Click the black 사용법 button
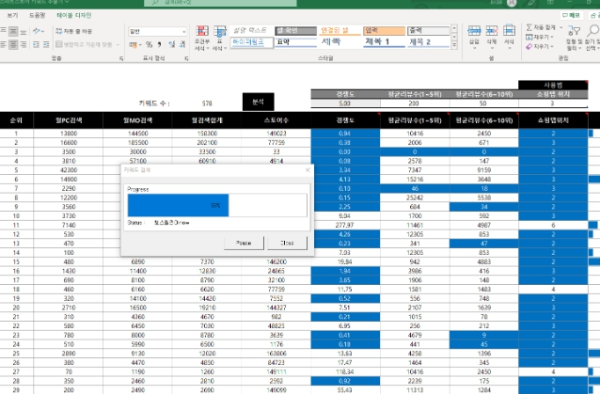This screenshot has width=600, height=394. tap(553, 85)
